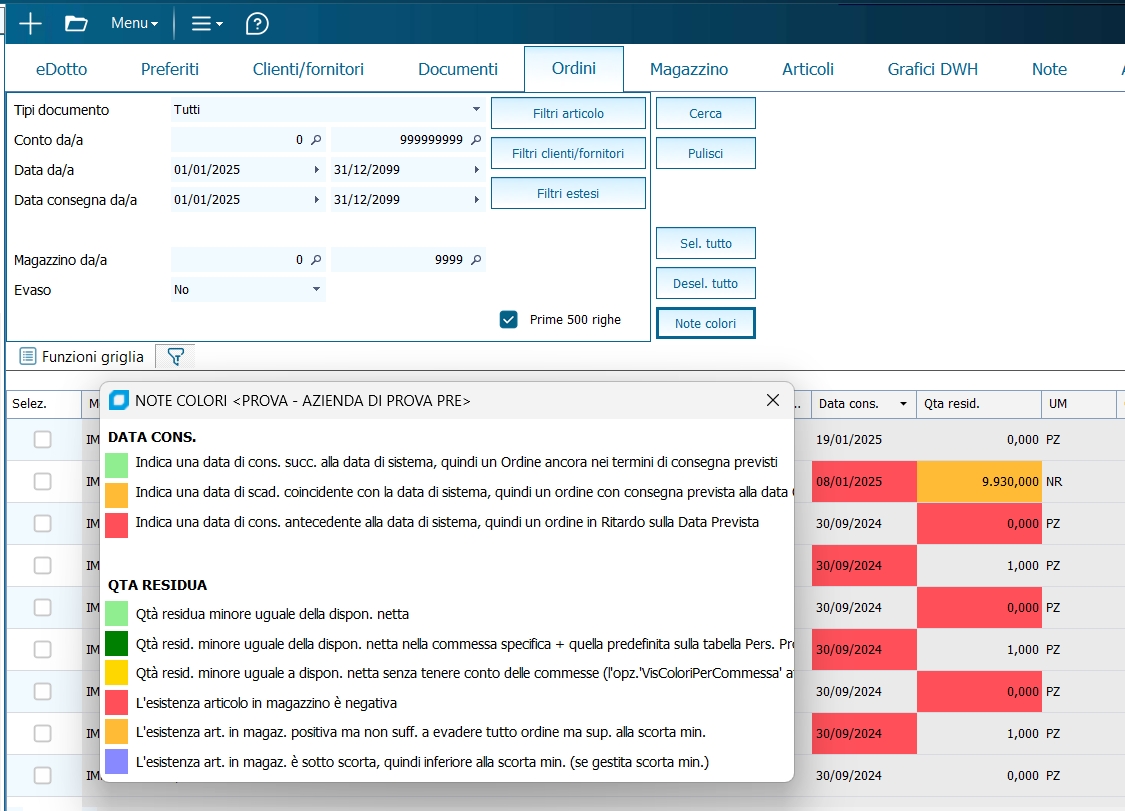Open Clienti/fornitori tab
The image size is (1125, 811).
point(309,69)
